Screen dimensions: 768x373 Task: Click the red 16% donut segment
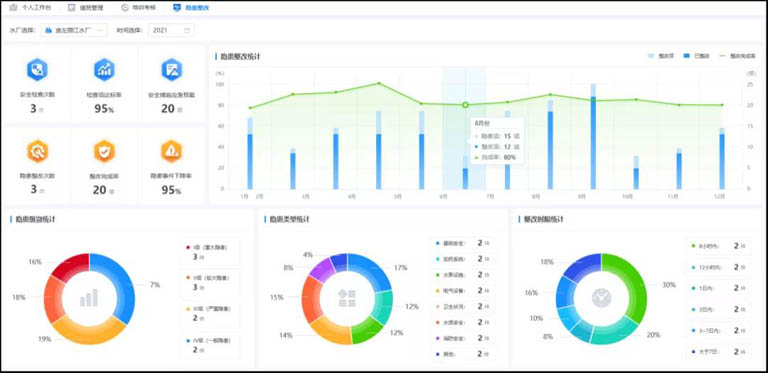point(72,266)
